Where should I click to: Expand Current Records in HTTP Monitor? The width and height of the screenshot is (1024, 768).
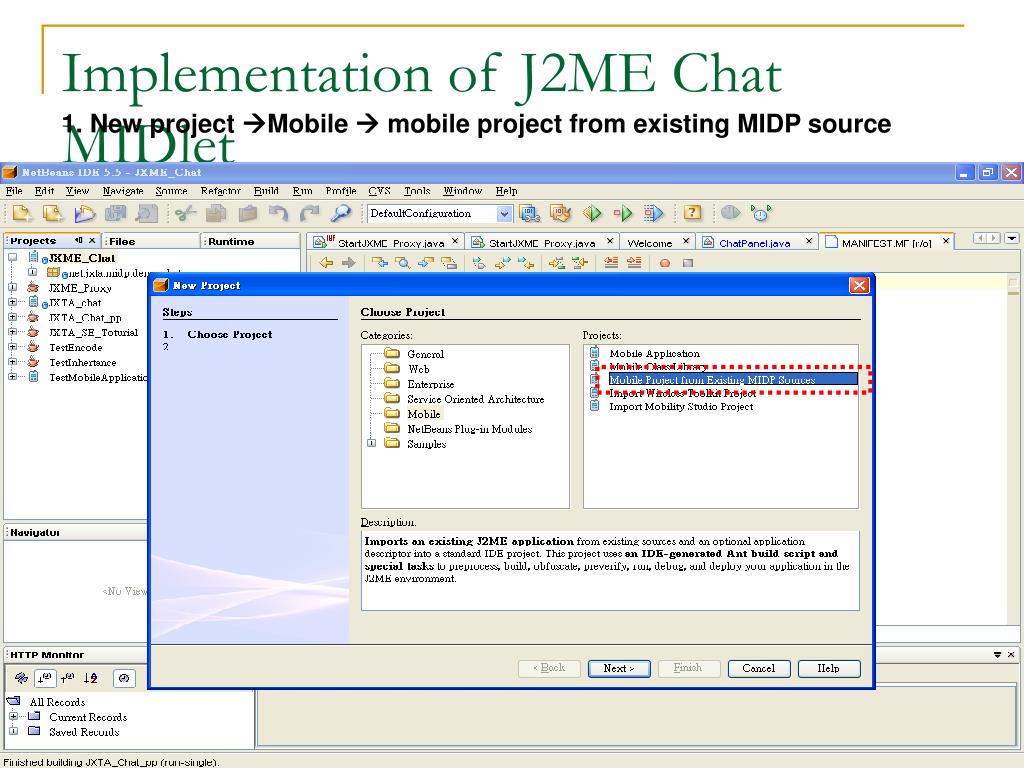click(x=13, y=716)
